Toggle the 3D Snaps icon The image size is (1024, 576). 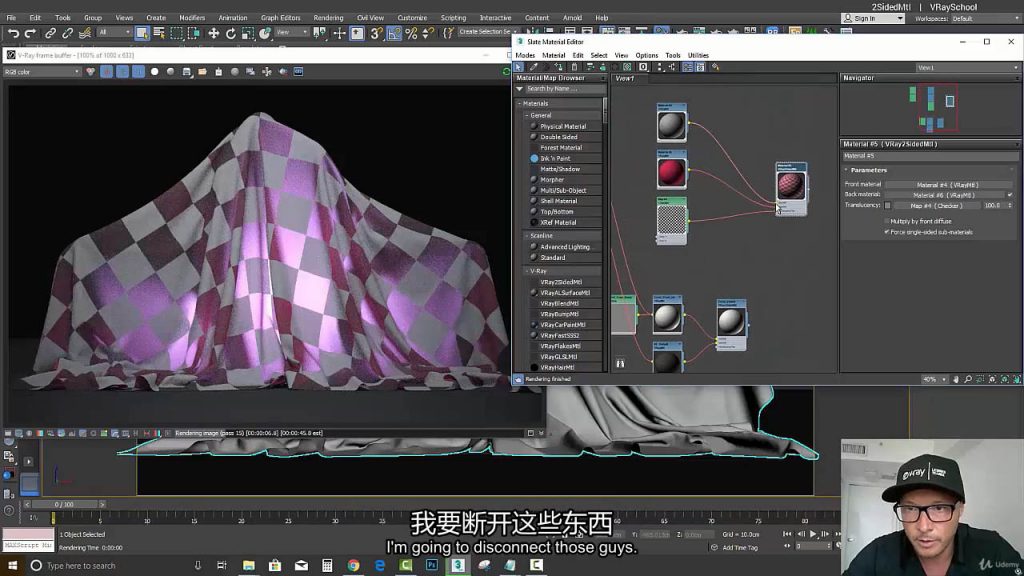point(376,33)
